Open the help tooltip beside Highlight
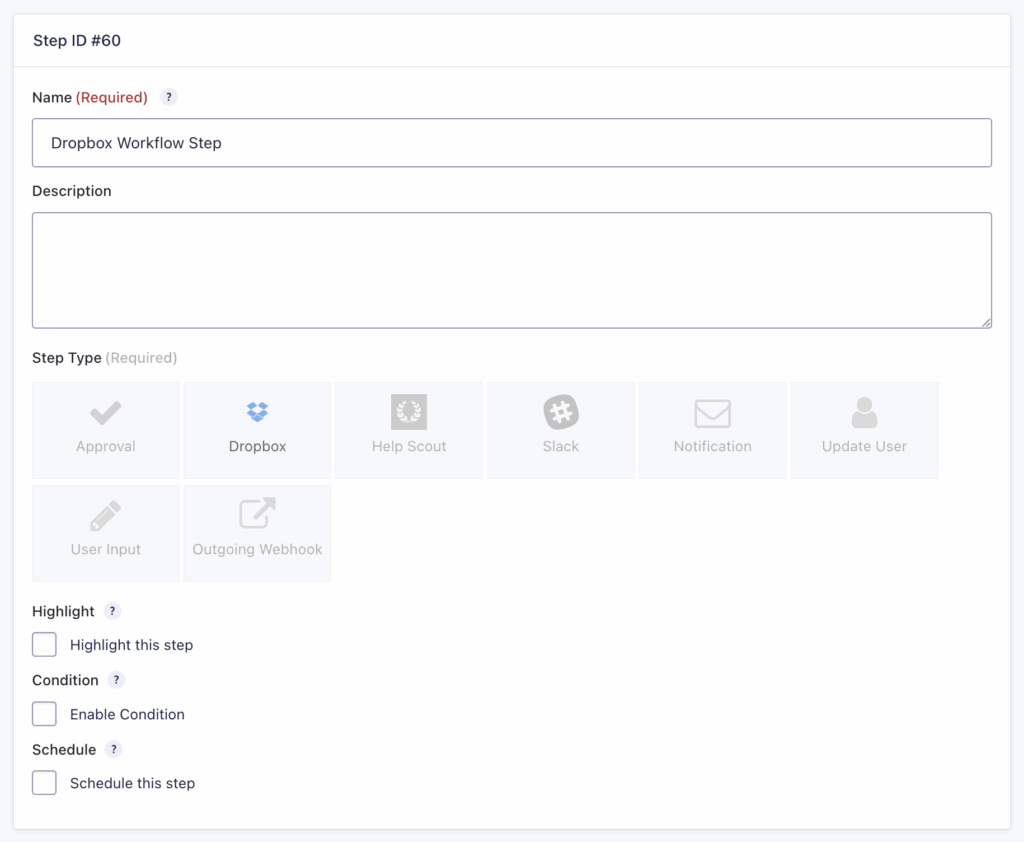 111,611
